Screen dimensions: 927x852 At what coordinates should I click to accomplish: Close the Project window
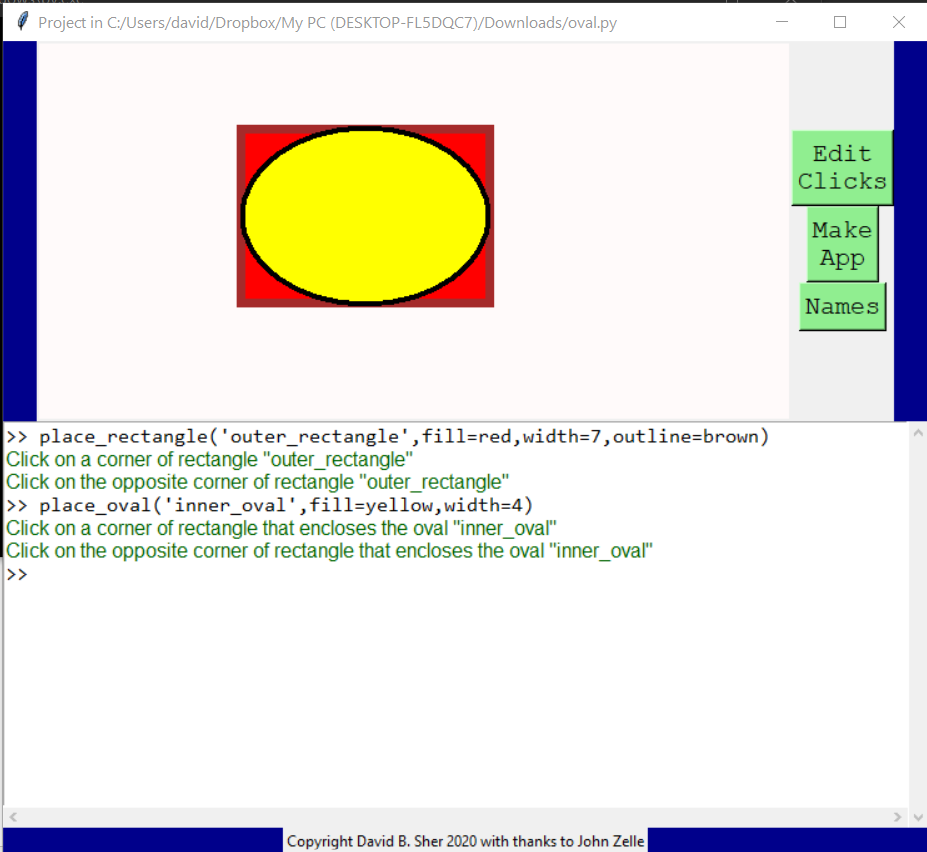(x=899, y=22)
